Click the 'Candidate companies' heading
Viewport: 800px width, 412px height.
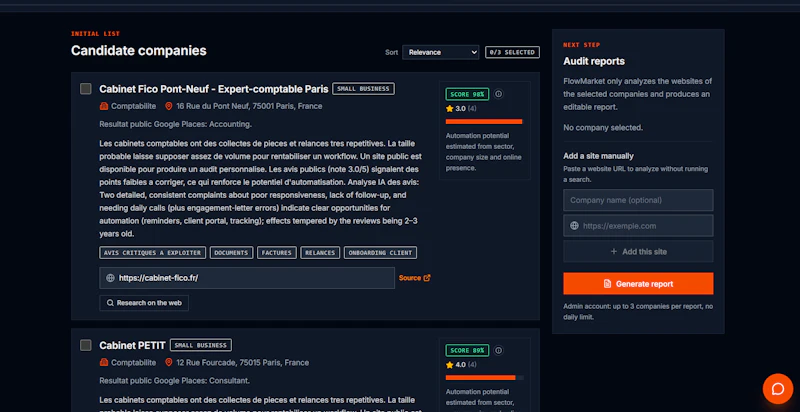point(139,50)
